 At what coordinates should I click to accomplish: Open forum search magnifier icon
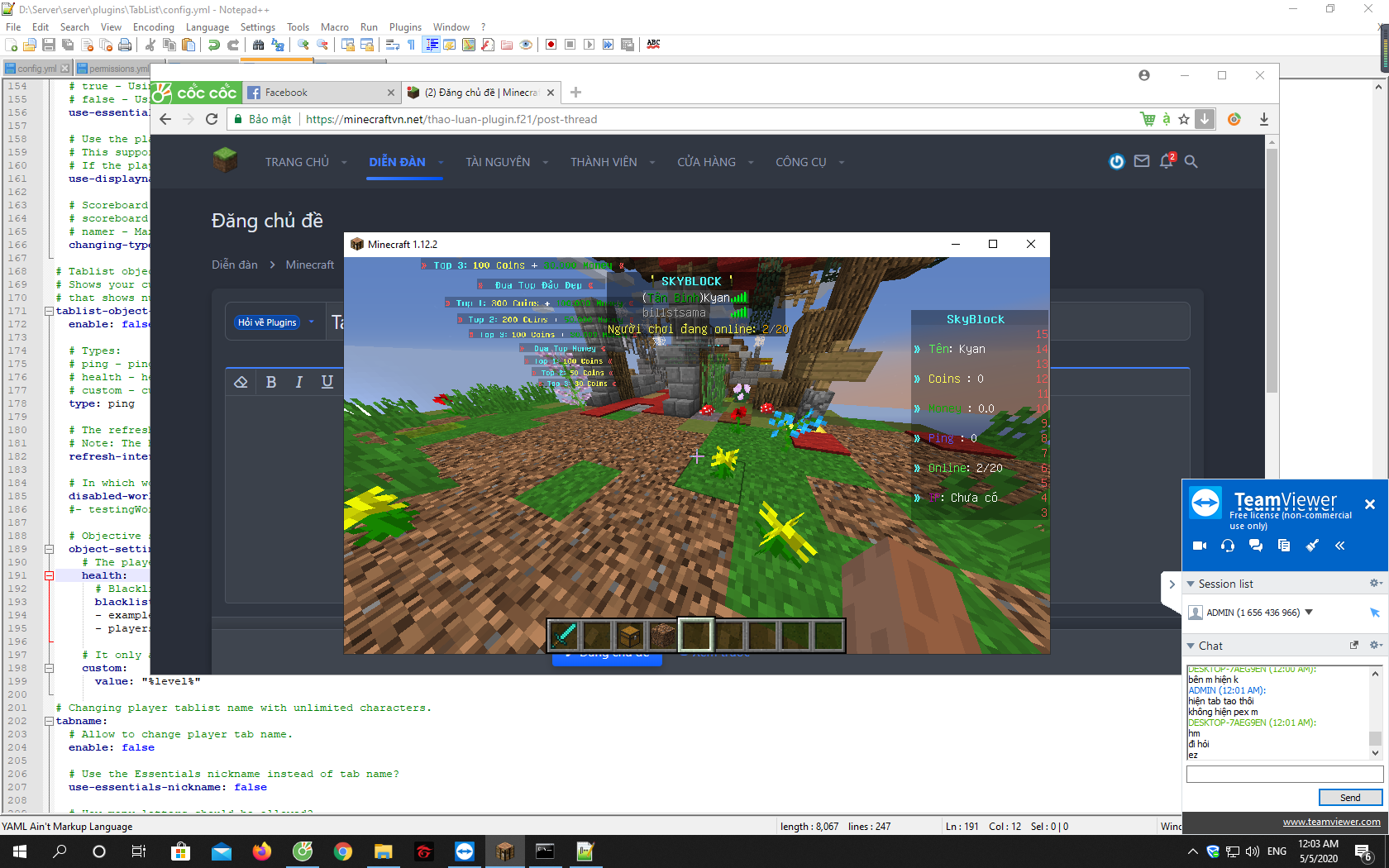[x=1191, y=161]
